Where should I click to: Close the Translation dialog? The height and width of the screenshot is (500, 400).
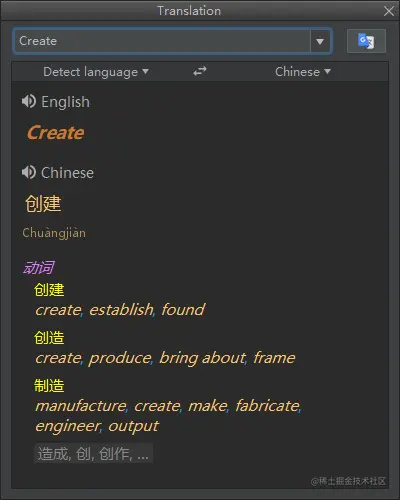389,11
